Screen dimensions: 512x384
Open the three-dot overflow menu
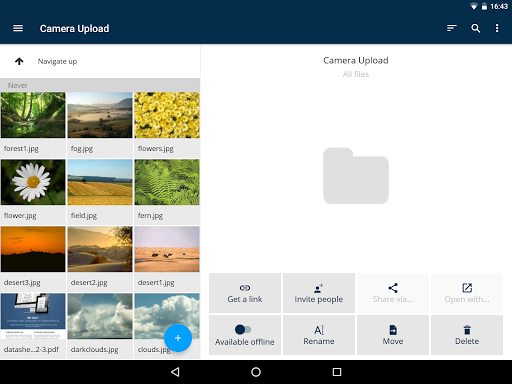tap(497, 28)
